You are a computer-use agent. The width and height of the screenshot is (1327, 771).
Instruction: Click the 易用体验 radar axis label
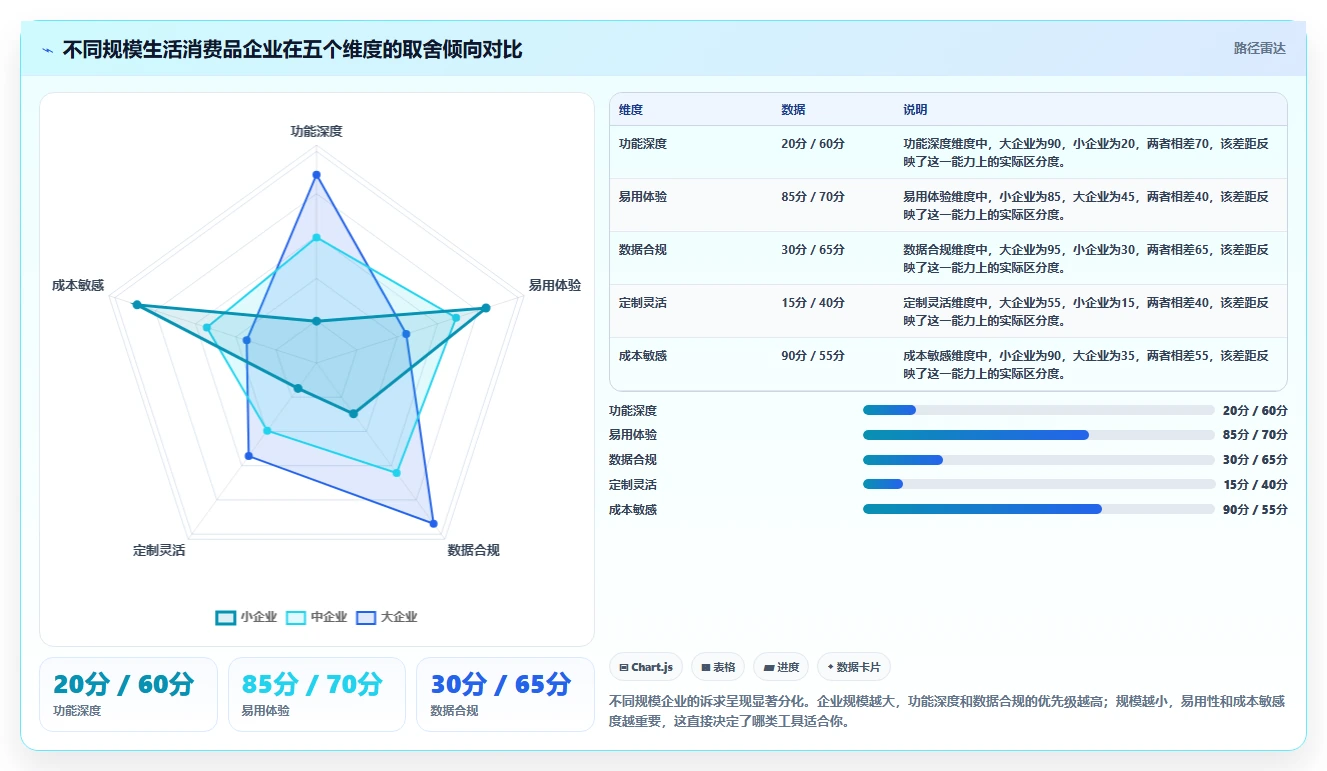(x=554, y=286)
